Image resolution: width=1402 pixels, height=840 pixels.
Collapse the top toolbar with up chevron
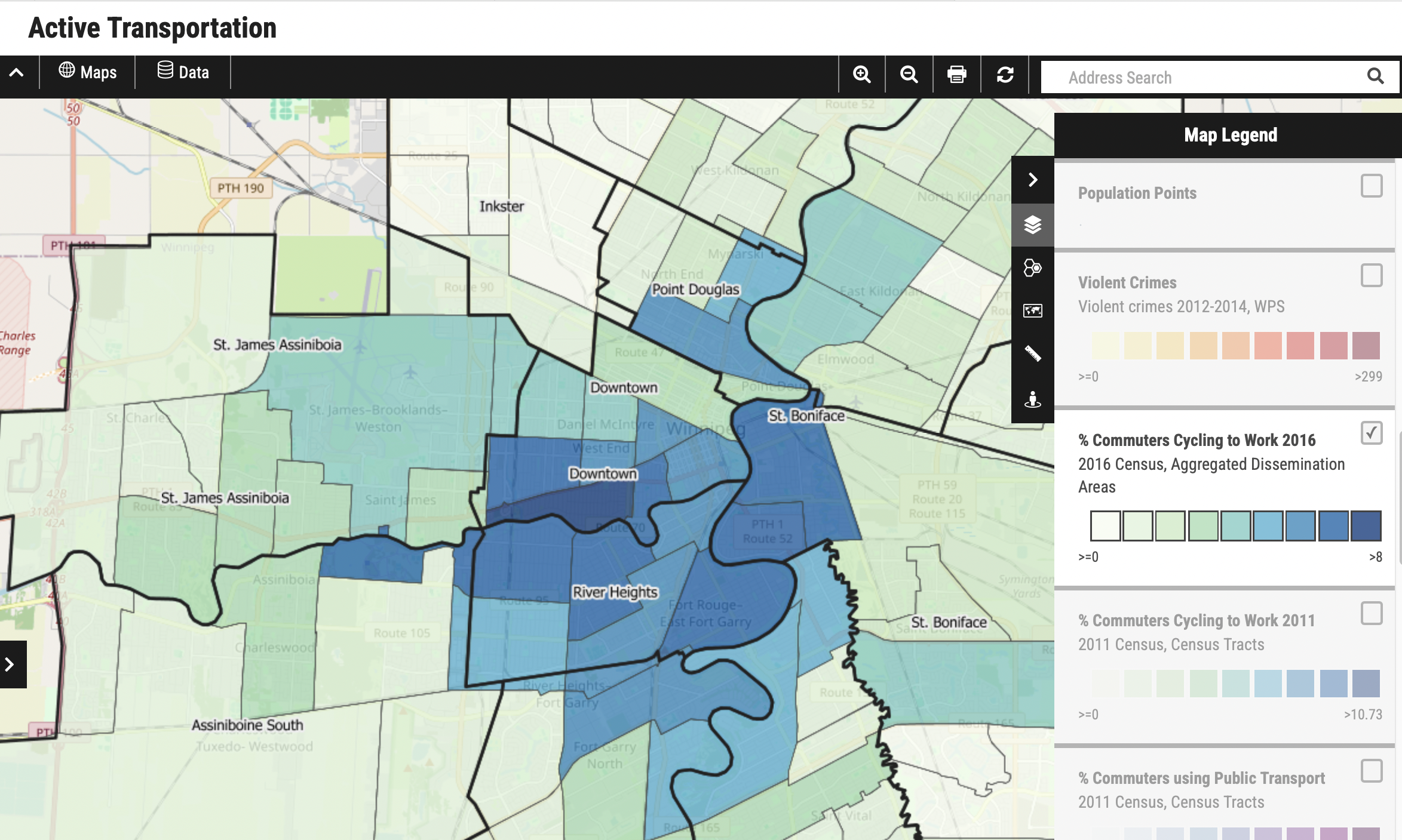pyautogui.click(x=17, y=73)
